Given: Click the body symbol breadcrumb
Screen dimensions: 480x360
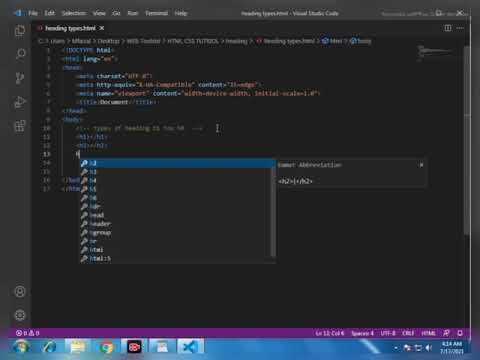Looking at the screenshot, I should (361, 41).
